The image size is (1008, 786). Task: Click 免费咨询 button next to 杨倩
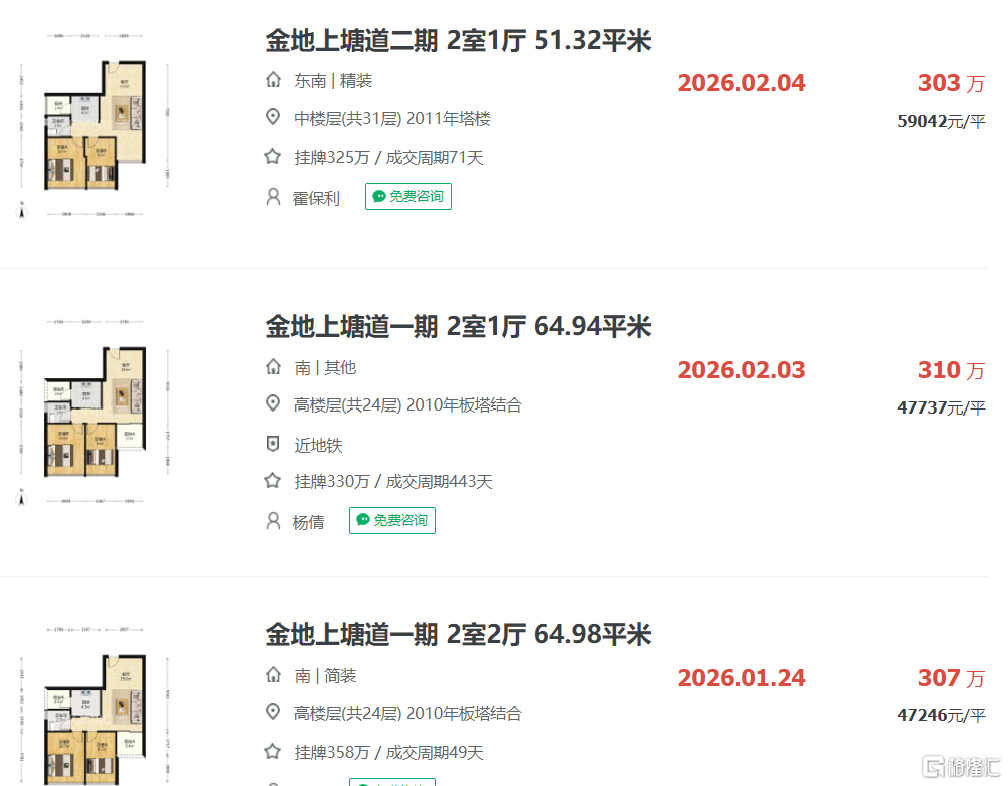[x=392, y=521]
